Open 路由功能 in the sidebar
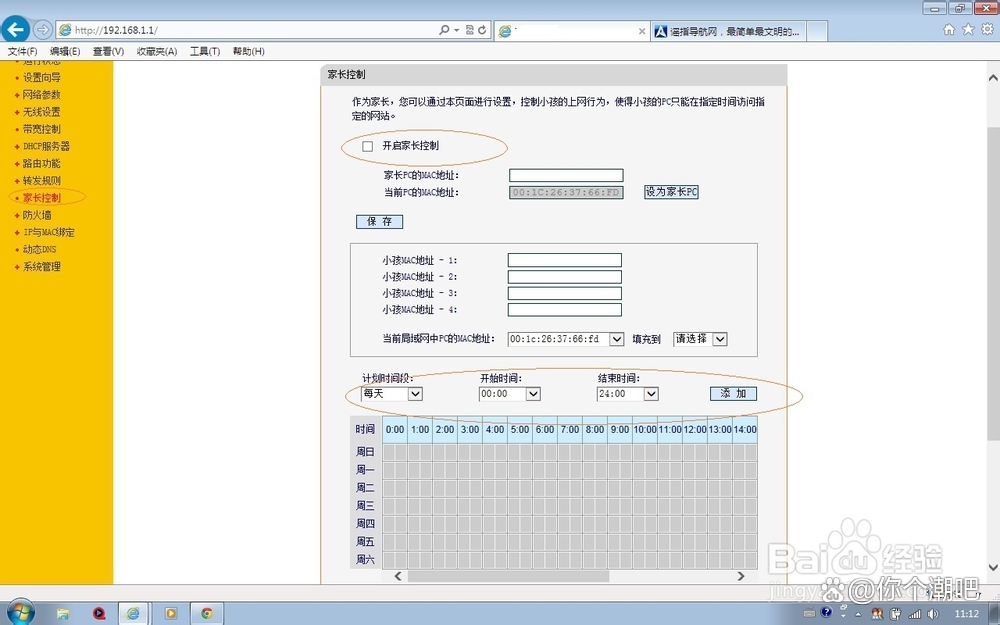Image resolution: width=1000 pixels, height=625 pixels. (41, 163)
